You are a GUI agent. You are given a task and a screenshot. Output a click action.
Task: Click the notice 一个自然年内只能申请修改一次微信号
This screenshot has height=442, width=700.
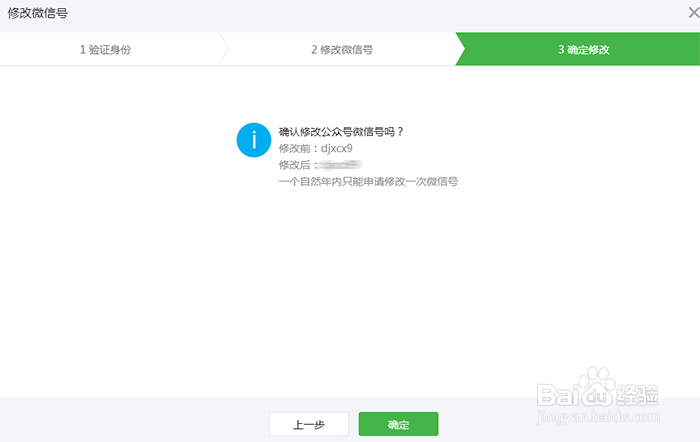(x=368, y=181)
